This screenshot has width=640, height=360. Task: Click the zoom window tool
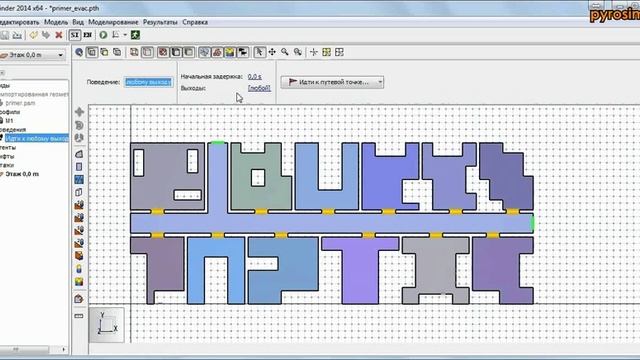pos(298,52)
